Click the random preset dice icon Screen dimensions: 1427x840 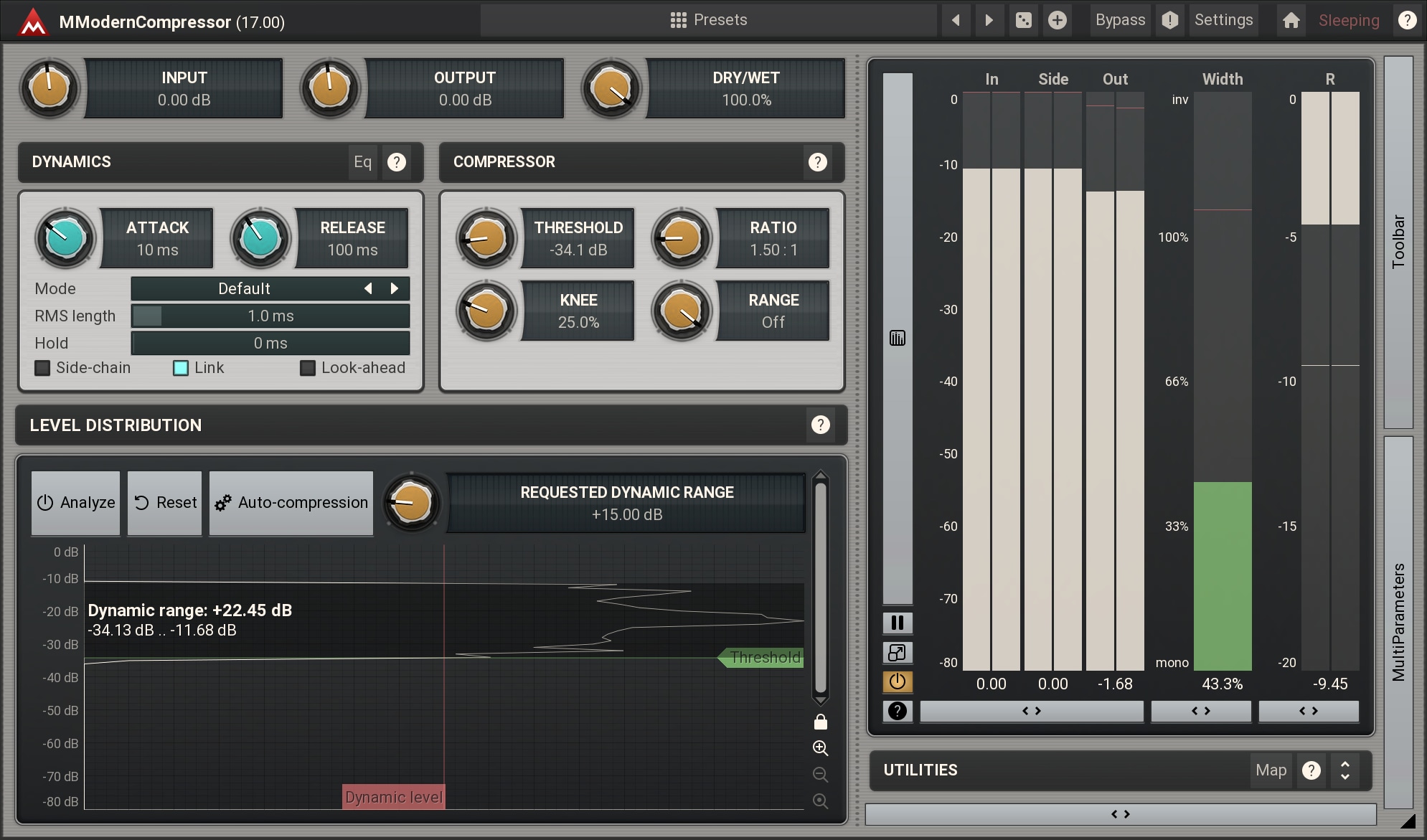[1024, 20]
